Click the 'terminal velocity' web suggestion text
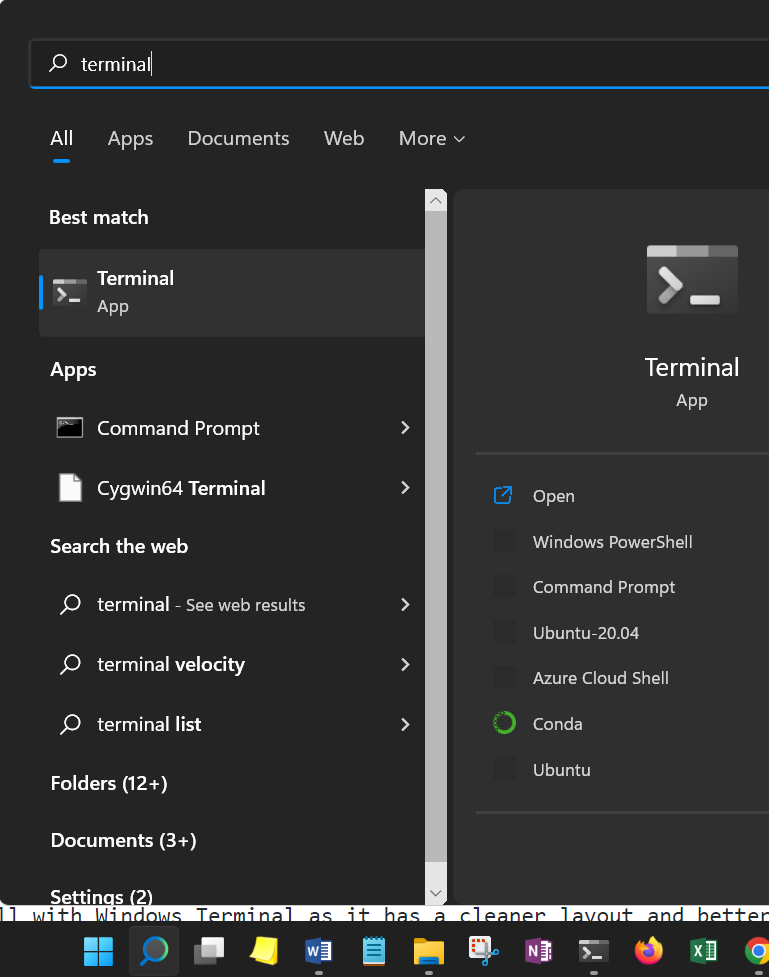Viewport: 769px width, 977px height. coord(171,664)
